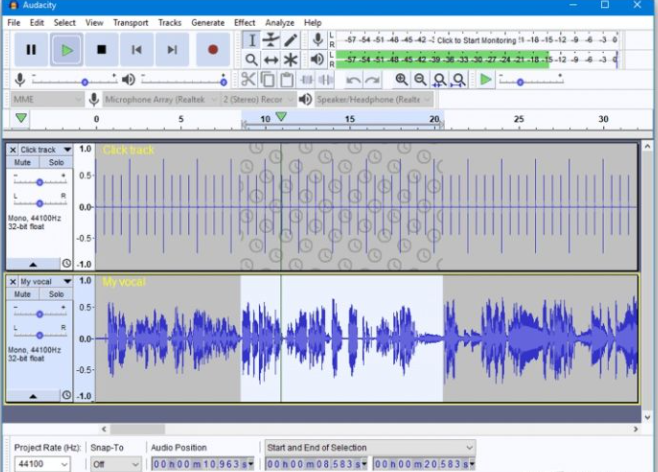Open the Transport menu
Screen dimensions: 658x472
point(131,23)
